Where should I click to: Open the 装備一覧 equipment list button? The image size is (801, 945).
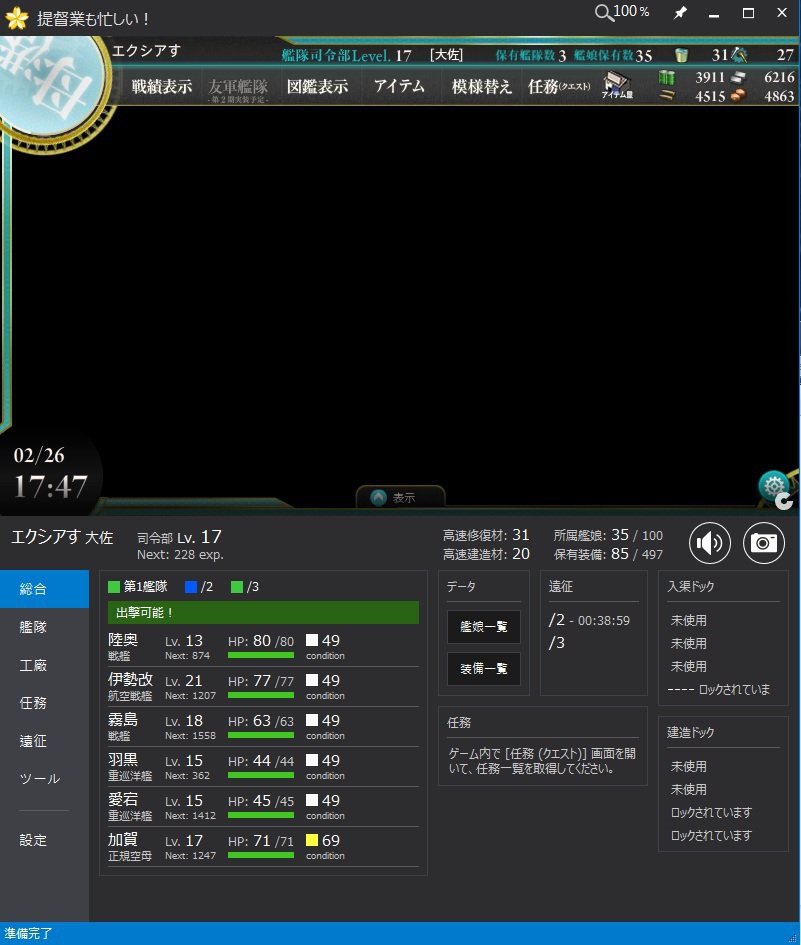point(483,669)
